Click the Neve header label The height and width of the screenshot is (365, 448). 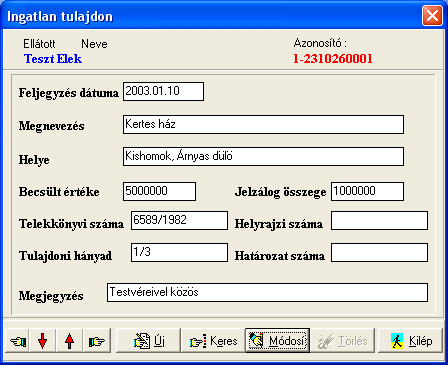coord(94,44)
